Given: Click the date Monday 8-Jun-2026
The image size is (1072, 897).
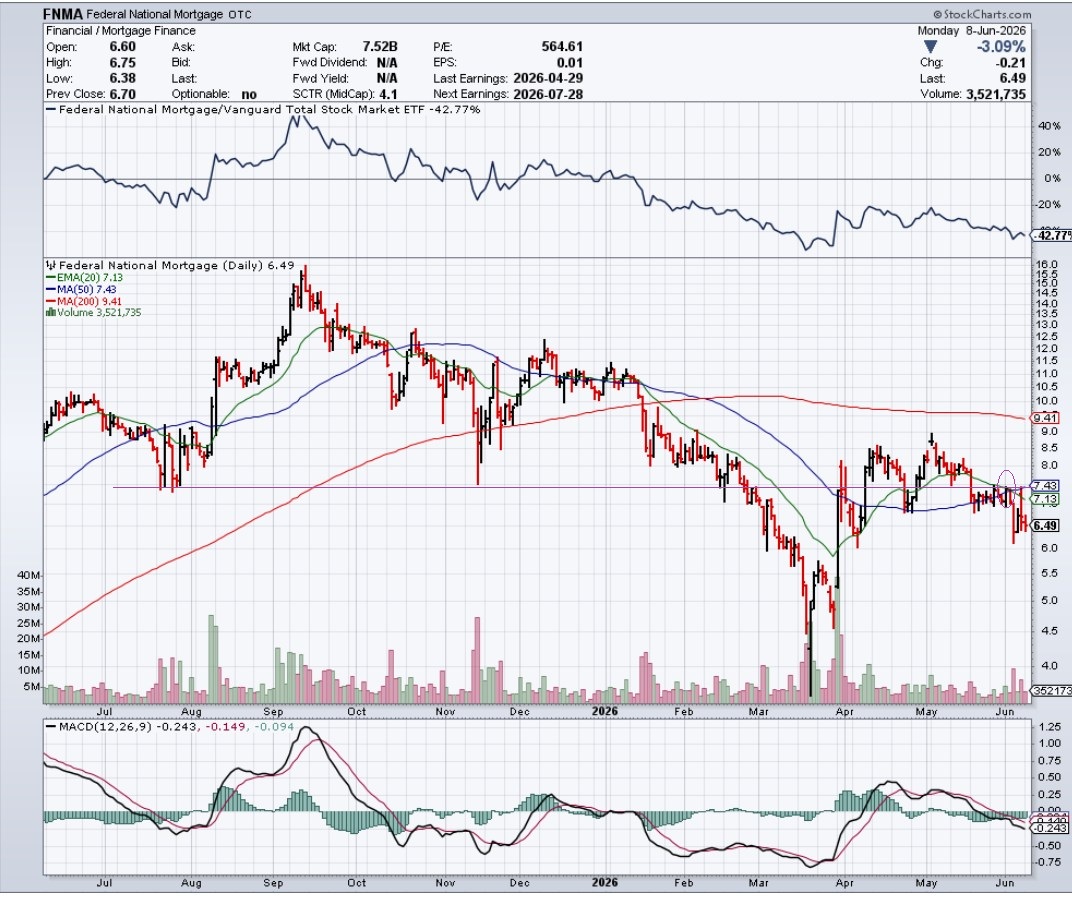Looking at the screenshot, I should pos(972,31).
